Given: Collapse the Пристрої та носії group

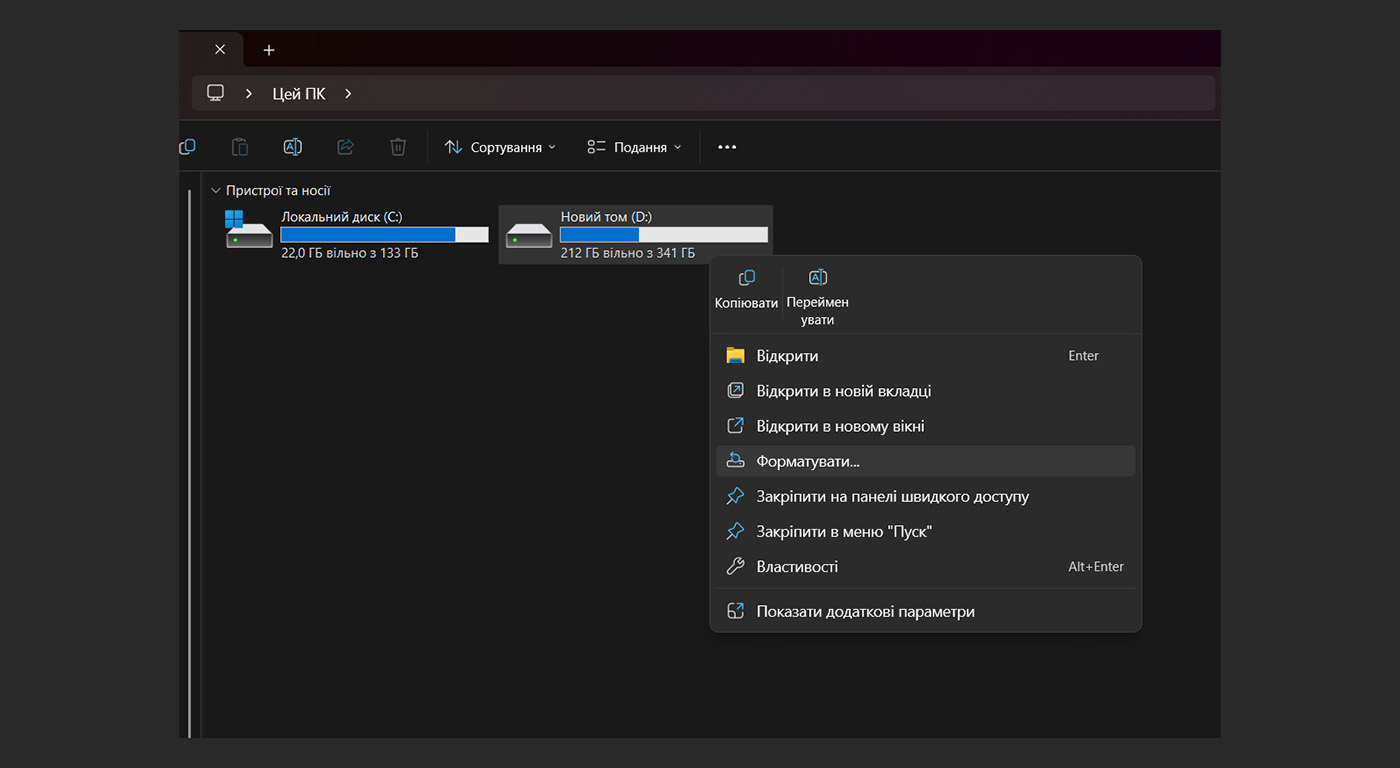Looking at the screenshot, I should (215, 190).
